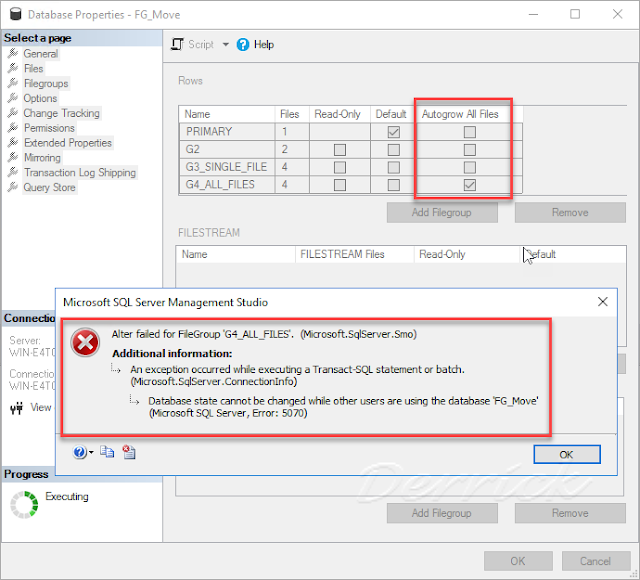Click Remove under the Rows grid

tap(570, 212)
